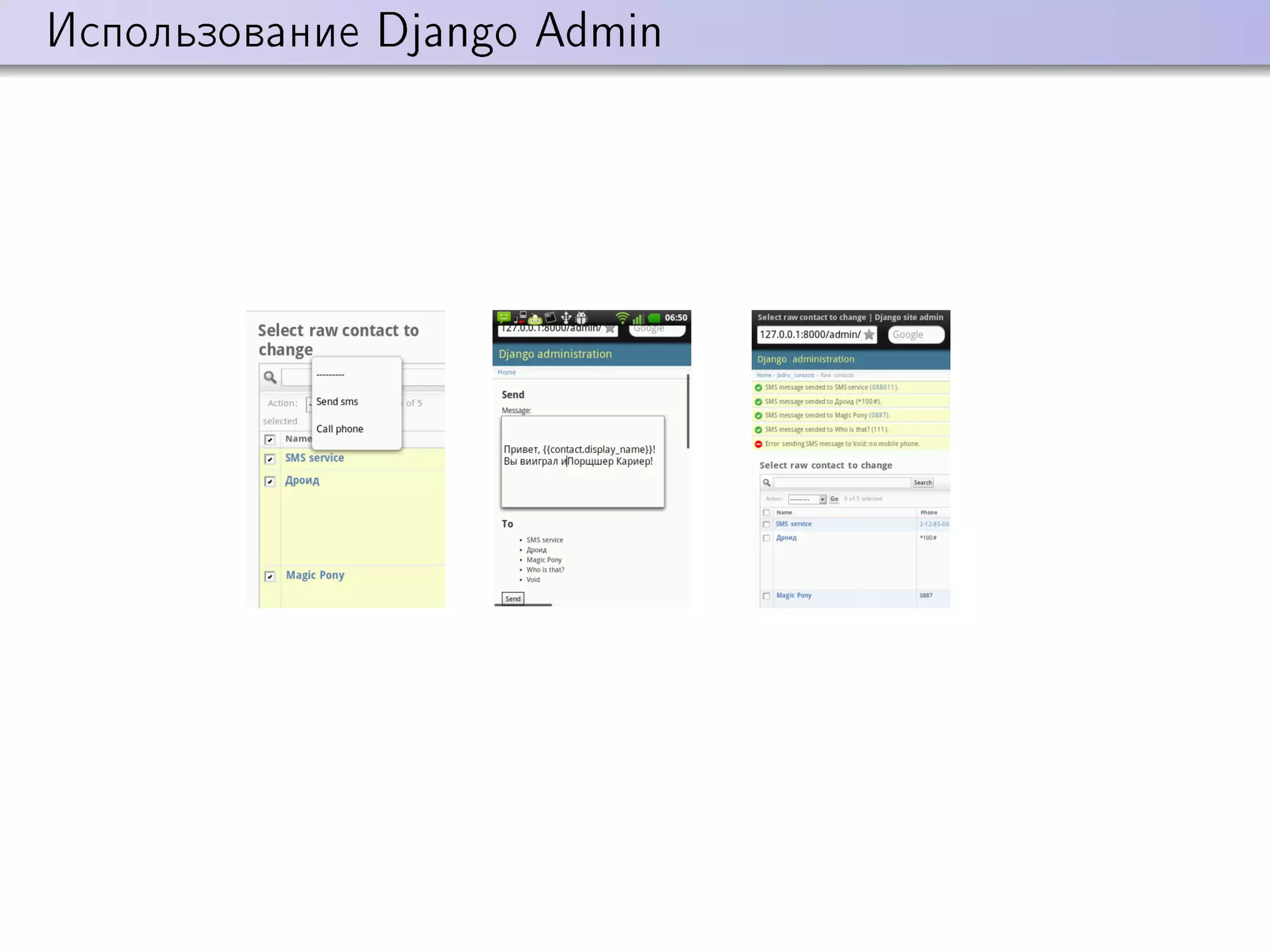This screenshot has height=952, width=1270.
Task: Click the Home breadcrumb on the Send page
Action: 507,372
